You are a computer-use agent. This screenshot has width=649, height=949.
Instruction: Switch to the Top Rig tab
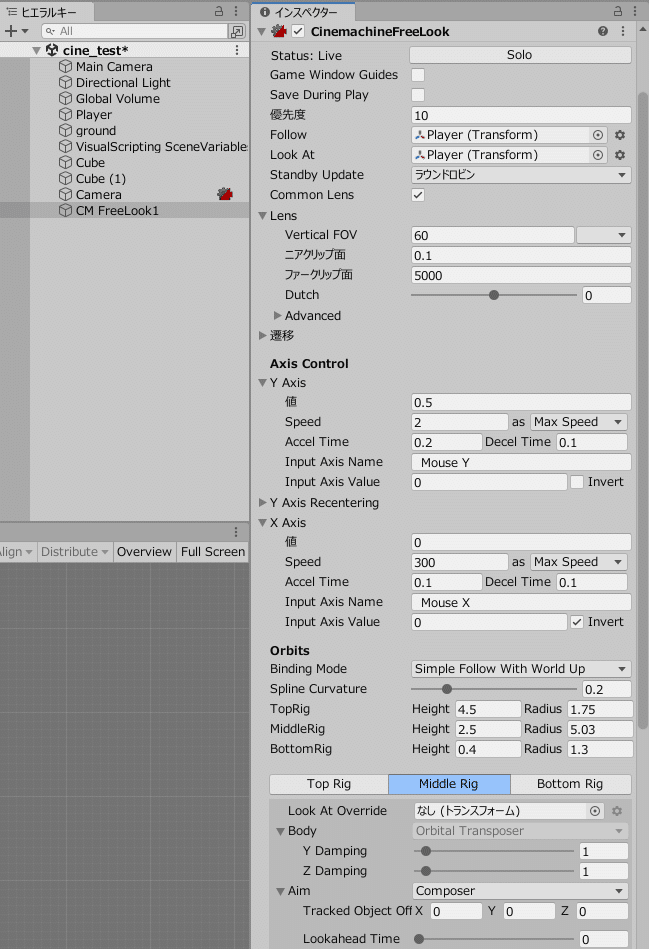click(329, 784)
